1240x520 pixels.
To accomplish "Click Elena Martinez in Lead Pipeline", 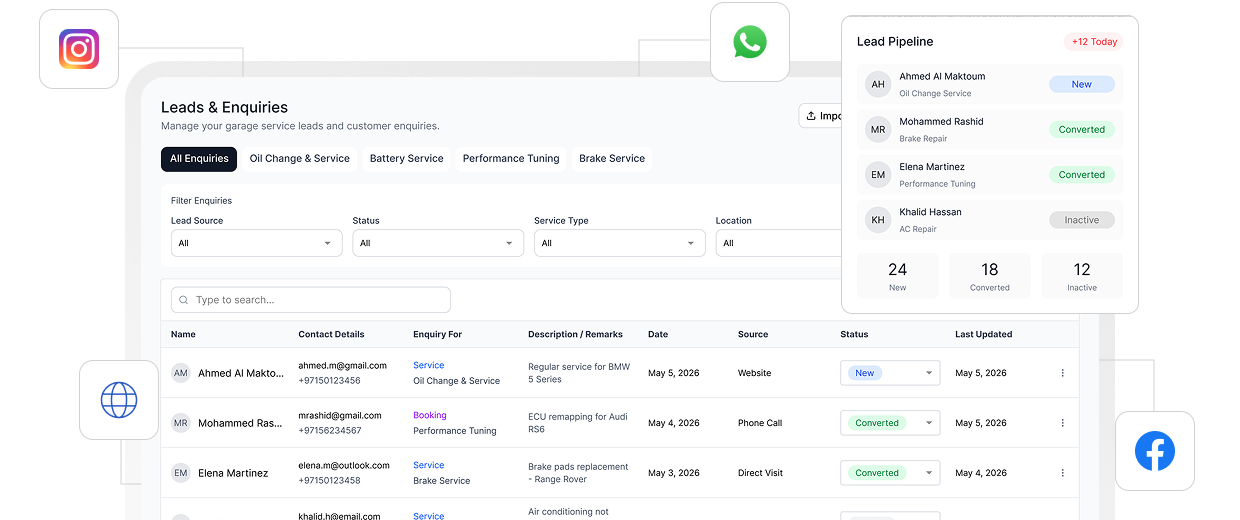I will pyautogui.click(x=932, y=167).
